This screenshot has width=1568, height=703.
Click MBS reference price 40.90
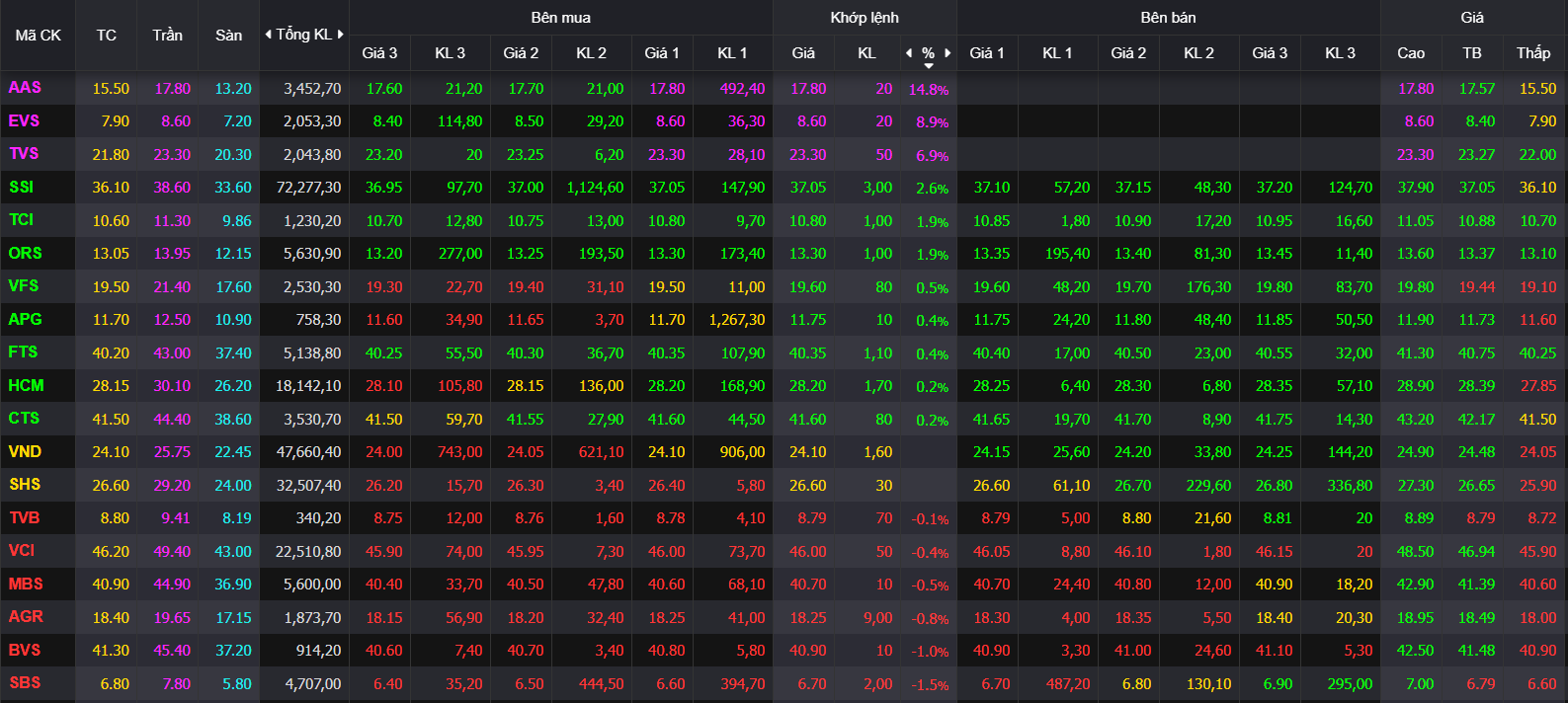(111, 584)
